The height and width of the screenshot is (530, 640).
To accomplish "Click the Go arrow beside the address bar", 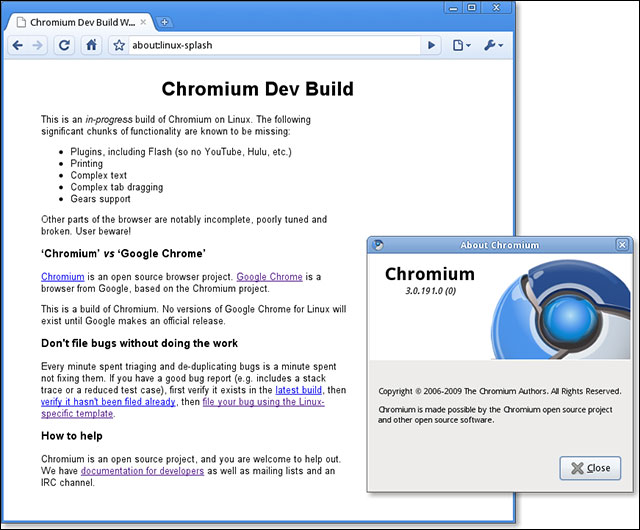I will point(431,45).
